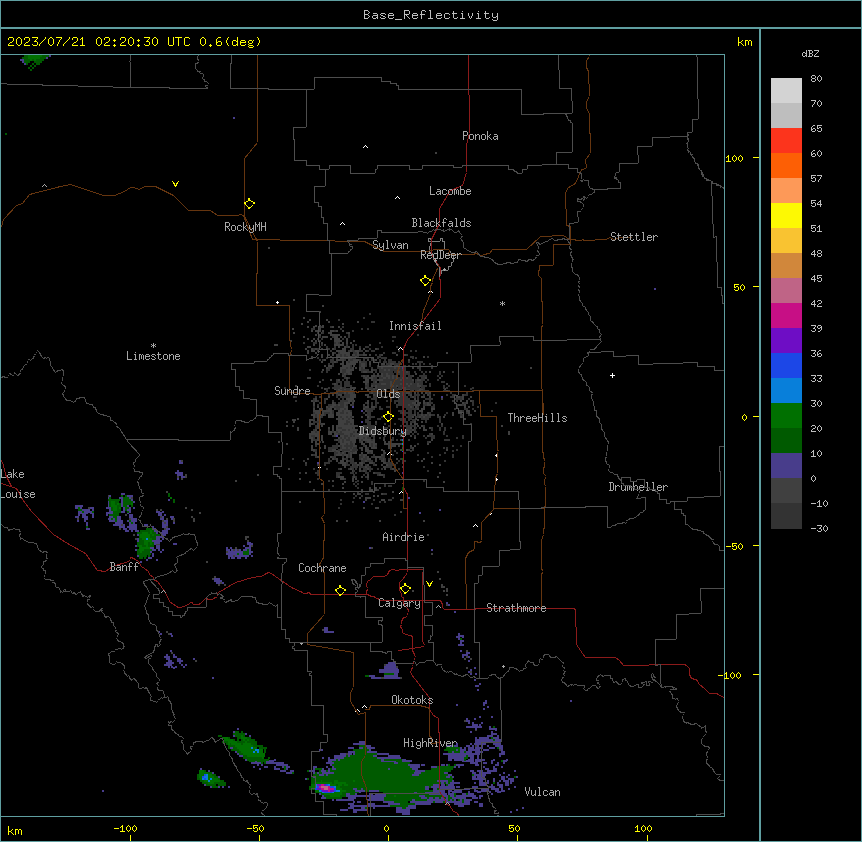Viewport: 862px width, 842px height.
Task: Select the Limestone label
Action: tap(153, 356)
